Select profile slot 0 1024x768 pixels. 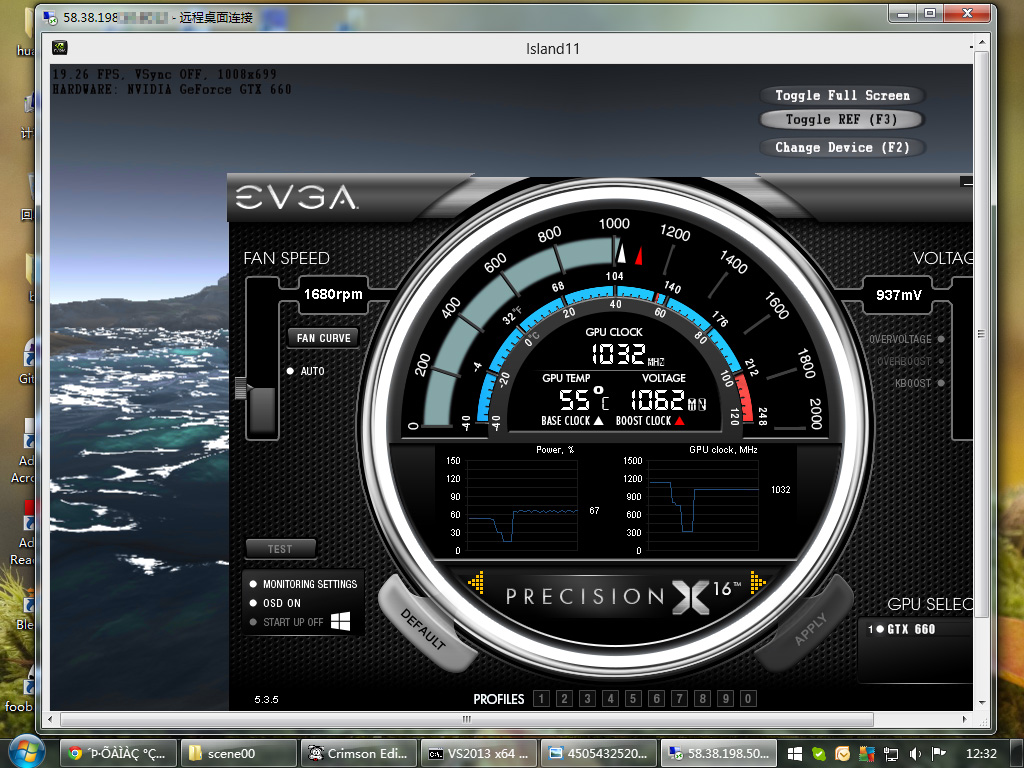pos(748,699)
